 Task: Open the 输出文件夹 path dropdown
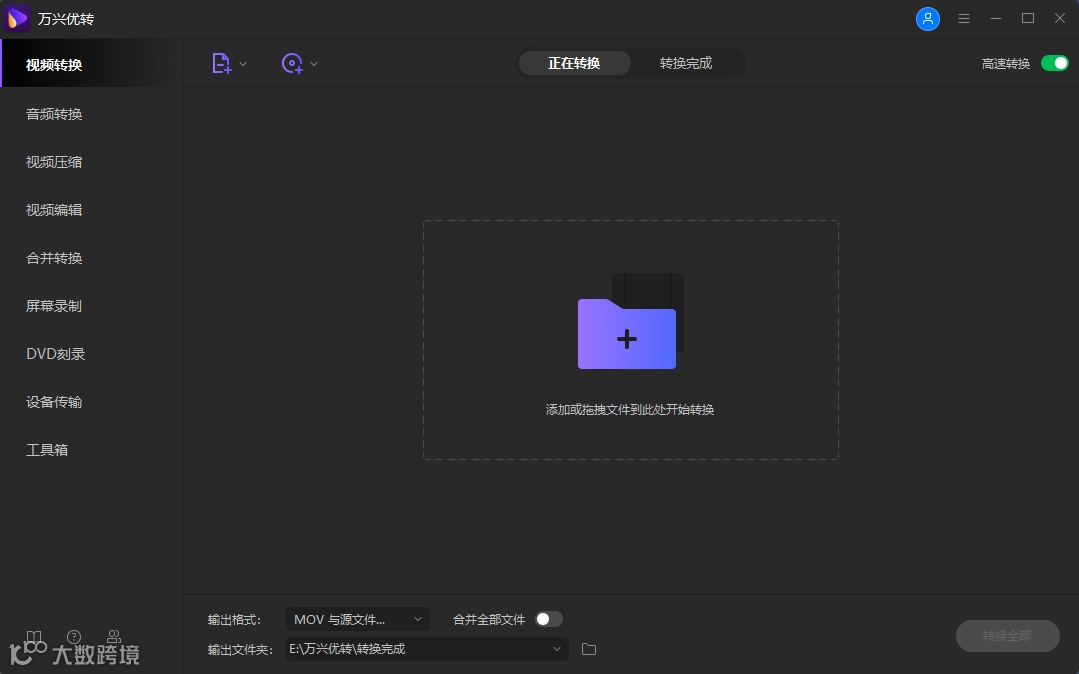pos(425,649)
